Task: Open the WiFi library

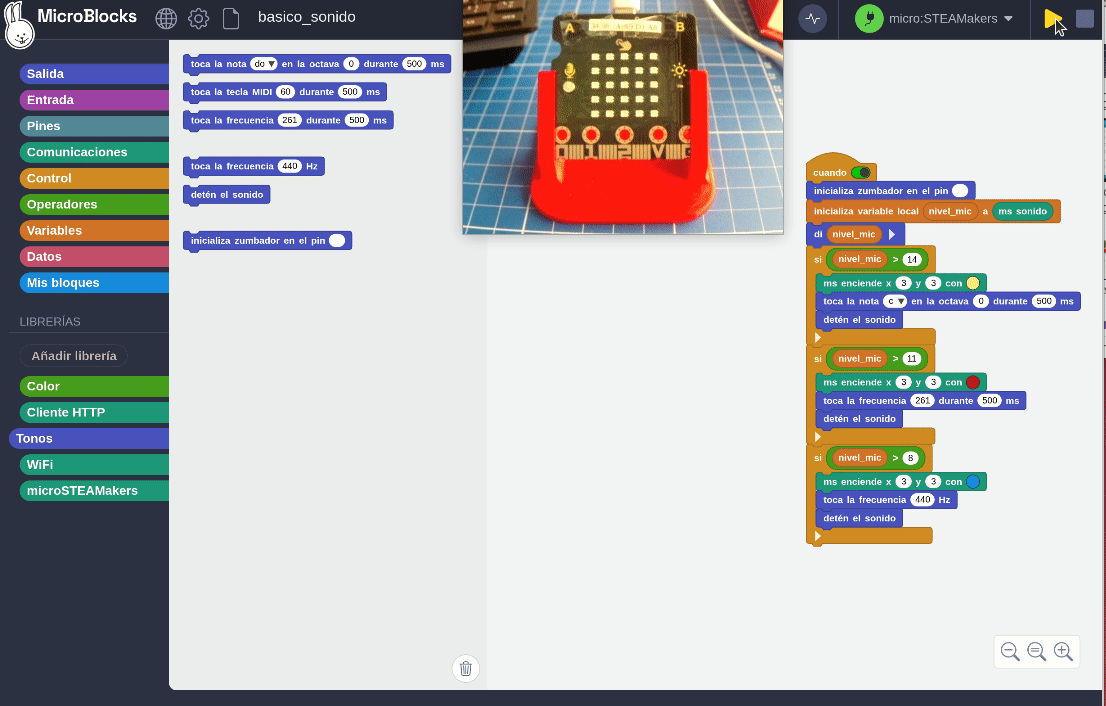Action: tap(94, 464)
